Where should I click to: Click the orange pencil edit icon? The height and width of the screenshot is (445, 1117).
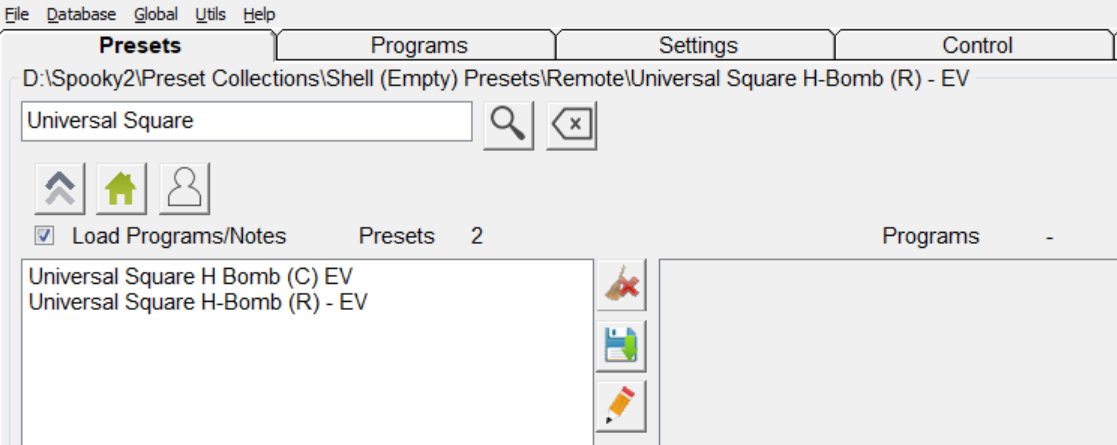pos(621,405)
